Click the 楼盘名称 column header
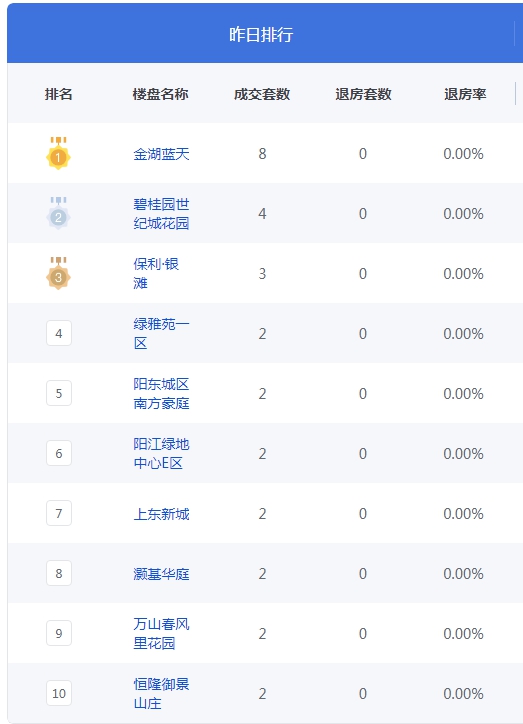This screenshot has width=523, height=724. point(160,94)
